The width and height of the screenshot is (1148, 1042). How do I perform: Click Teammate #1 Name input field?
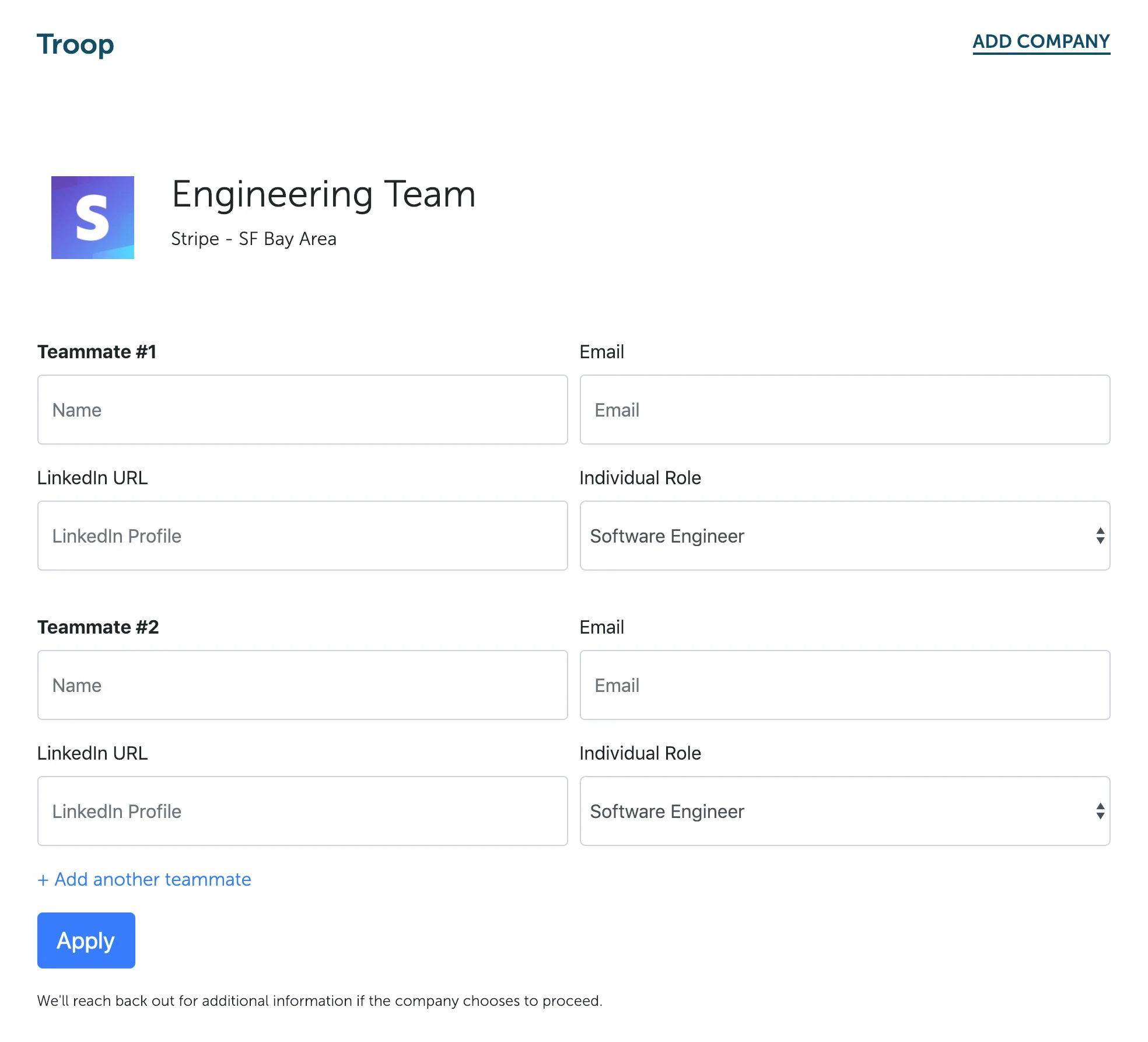pyautogui.click(x=302, y=410)
